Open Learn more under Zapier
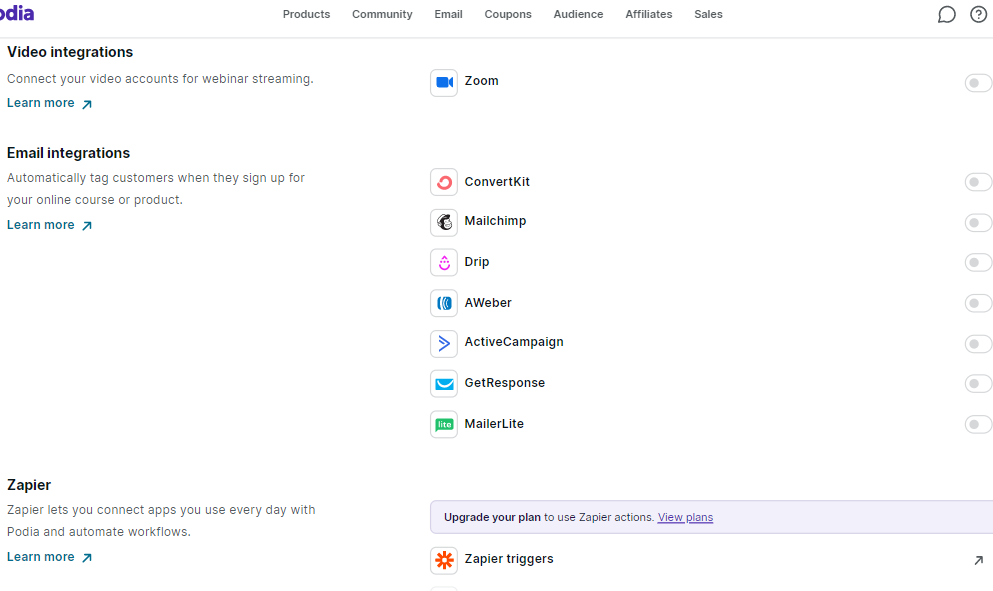This screenshot has width=993, height=591. (49, 557)
